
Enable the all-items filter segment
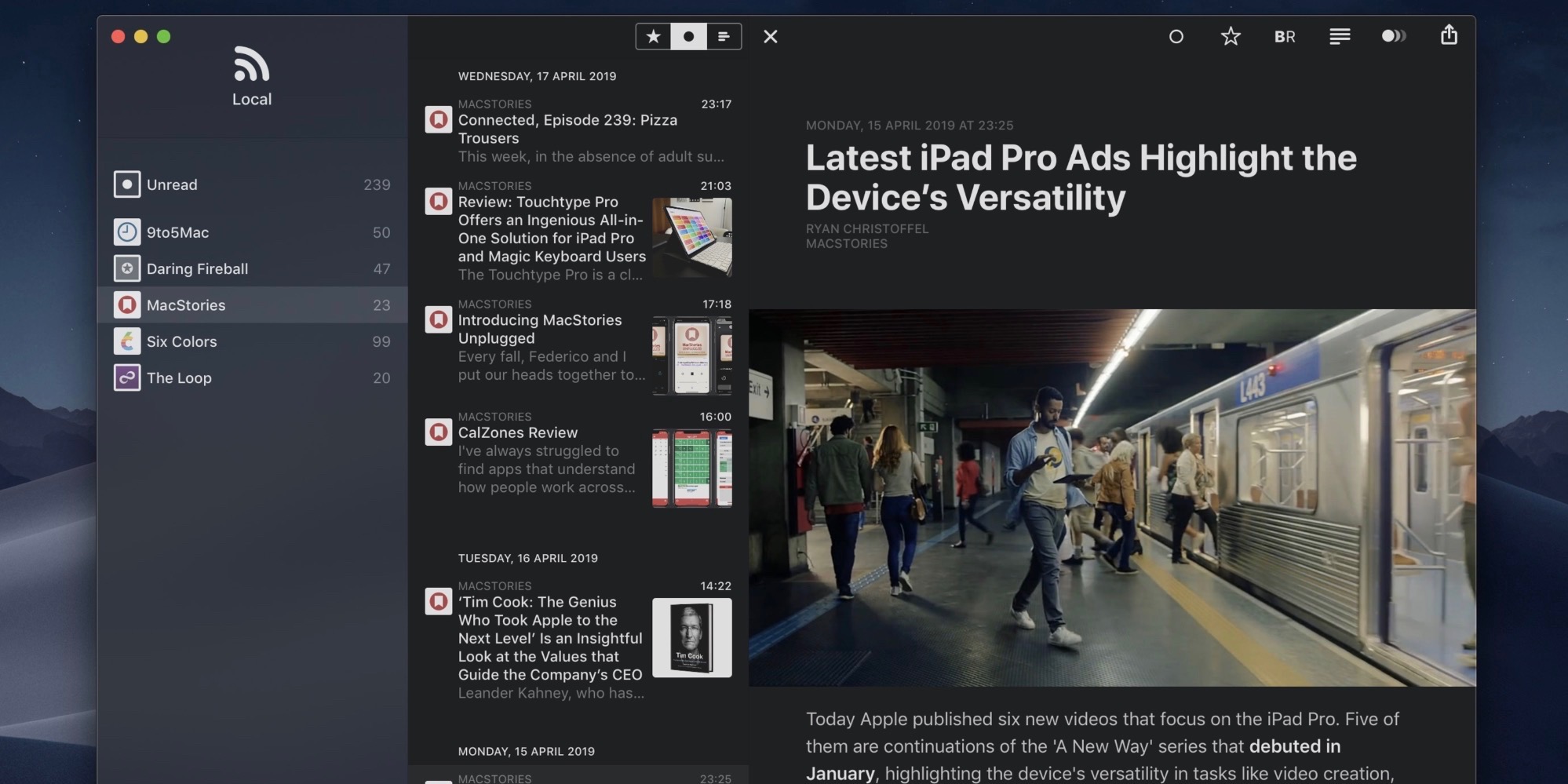point(723,36)
